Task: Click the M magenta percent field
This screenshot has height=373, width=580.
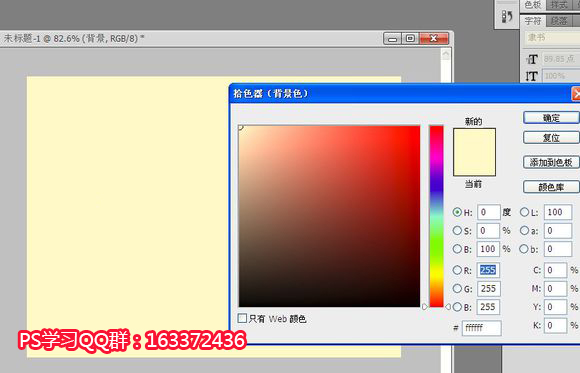Action: pyautogui.click(x=555, y=288)
